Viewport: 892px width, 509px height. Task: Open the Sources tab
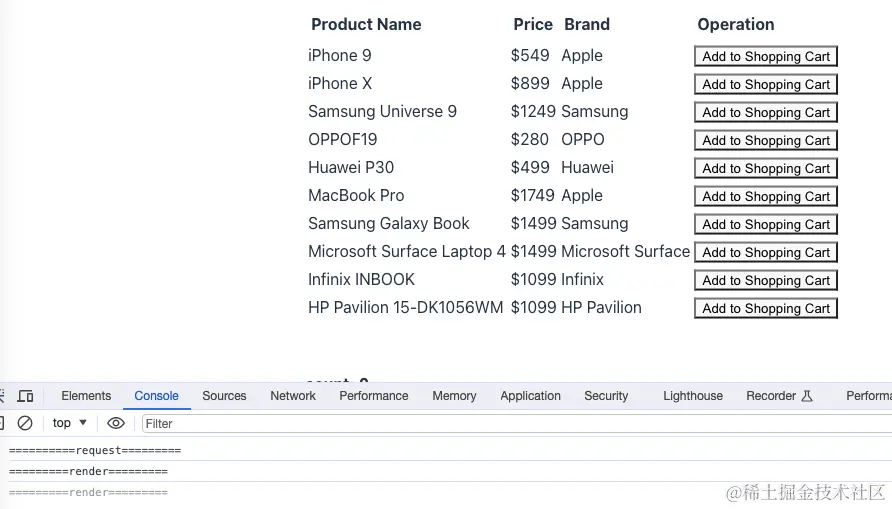point(224,396)
